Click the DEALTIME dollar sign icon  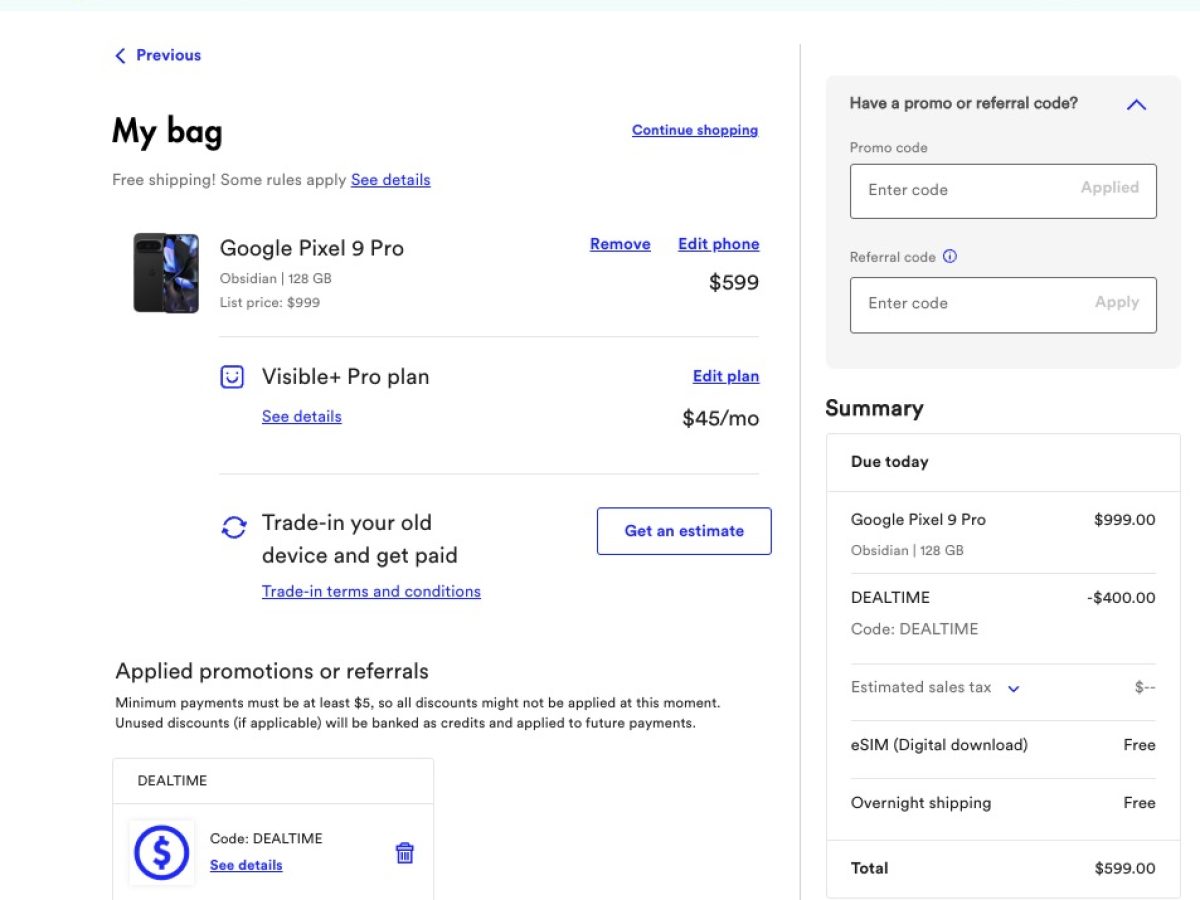(x=161, y=853)
